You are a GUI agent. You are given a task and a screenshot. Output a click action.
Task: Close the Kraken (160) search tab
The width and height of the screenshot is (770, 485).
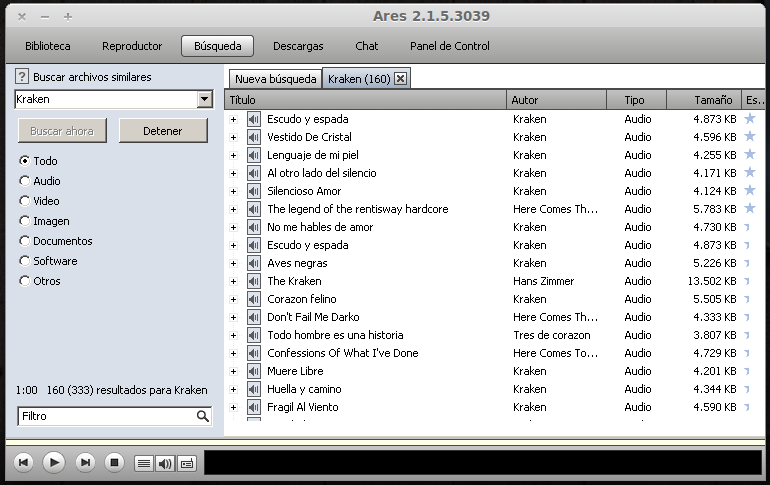[401, 79]
